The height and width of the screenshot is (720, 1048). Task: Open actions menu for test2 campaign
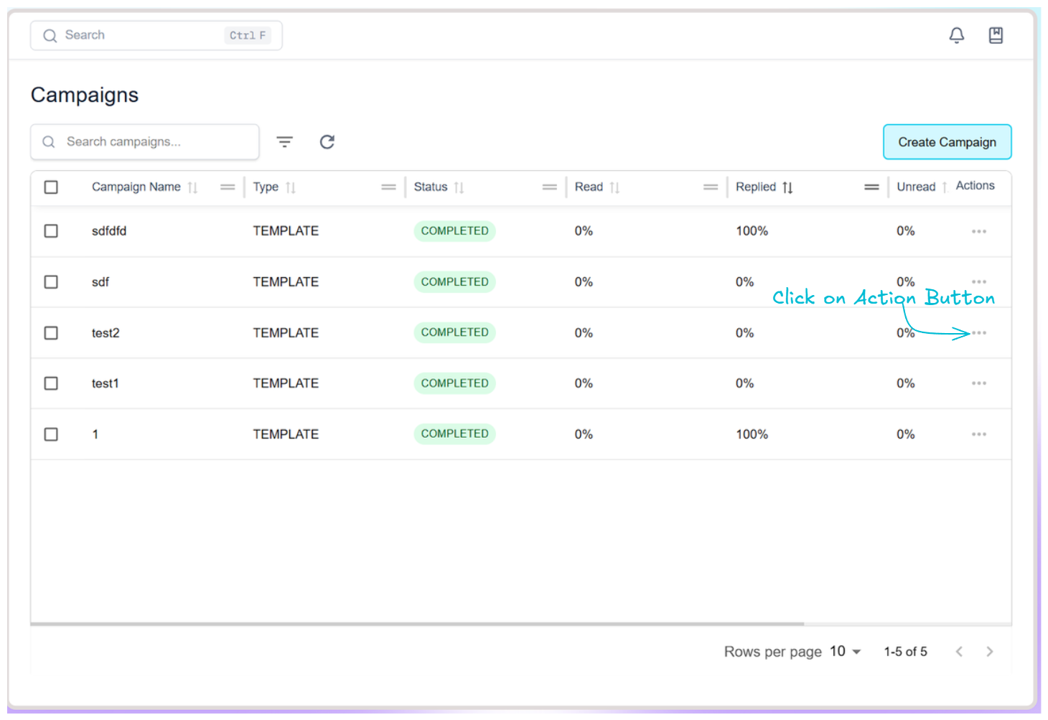[978, 333]
